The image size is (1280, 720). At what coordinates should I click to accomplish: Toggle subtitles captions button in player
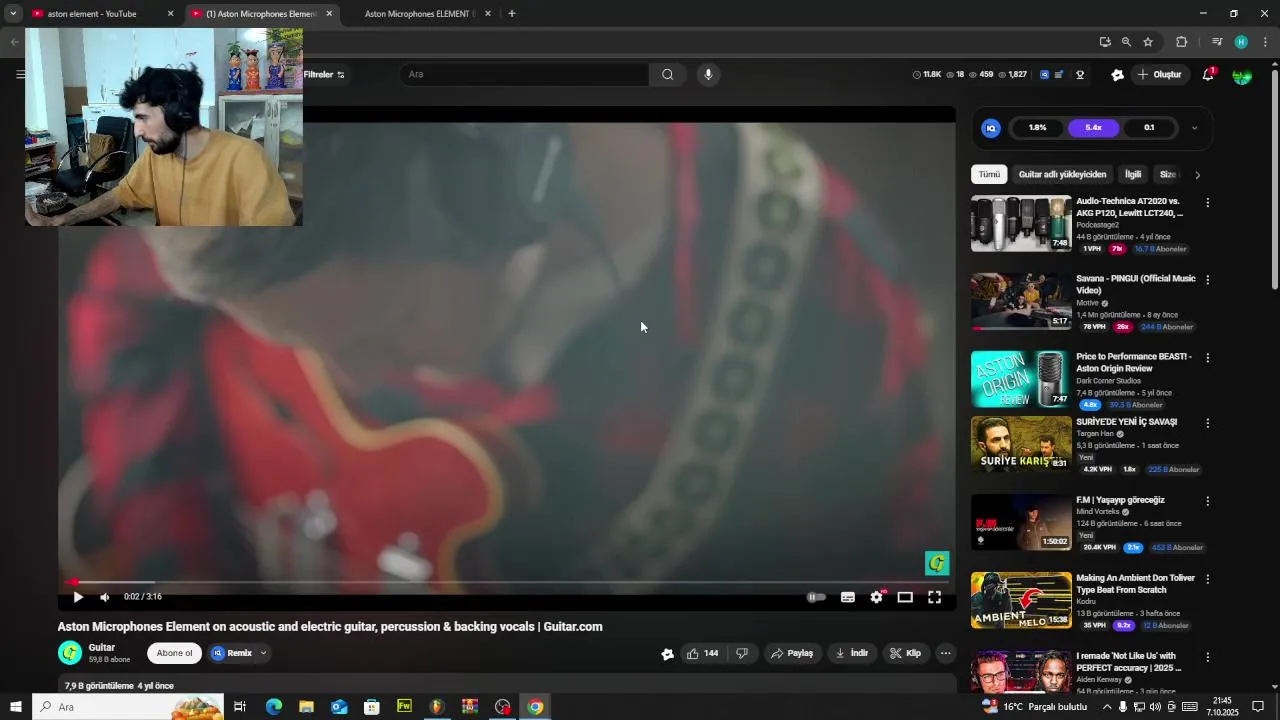click(x=848, y=597)
